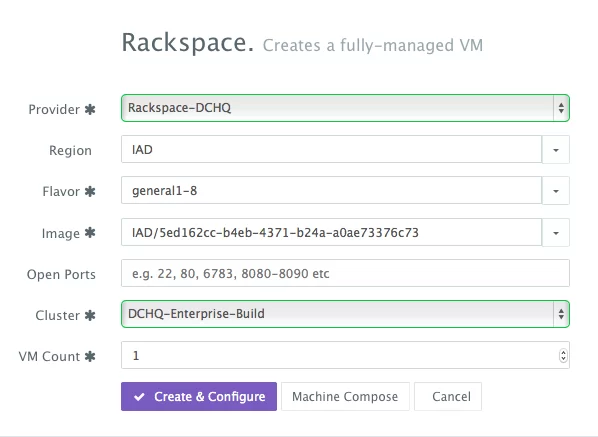Click the Flavor field showing general1-8
This screenshot has height=437, width=598.
click(x=331, y=190)
